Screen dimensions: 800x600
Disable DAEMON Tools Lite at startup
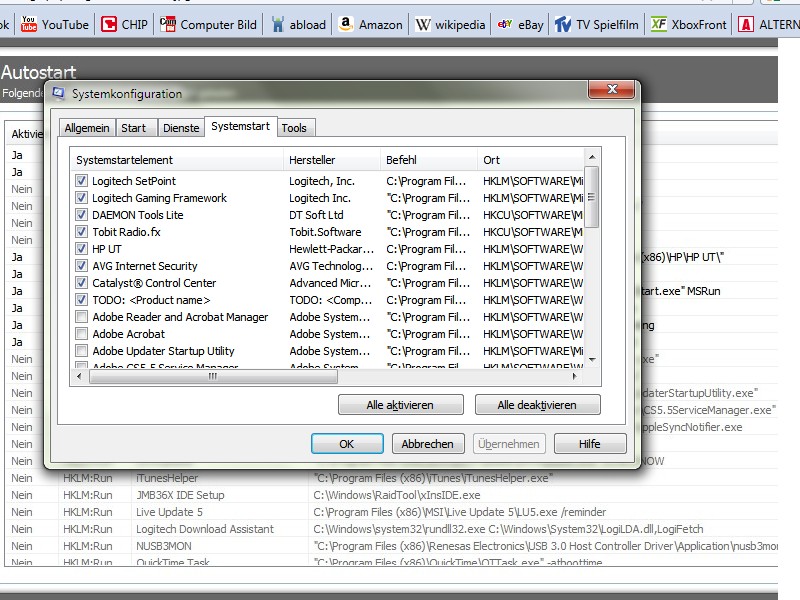point(81,215)
